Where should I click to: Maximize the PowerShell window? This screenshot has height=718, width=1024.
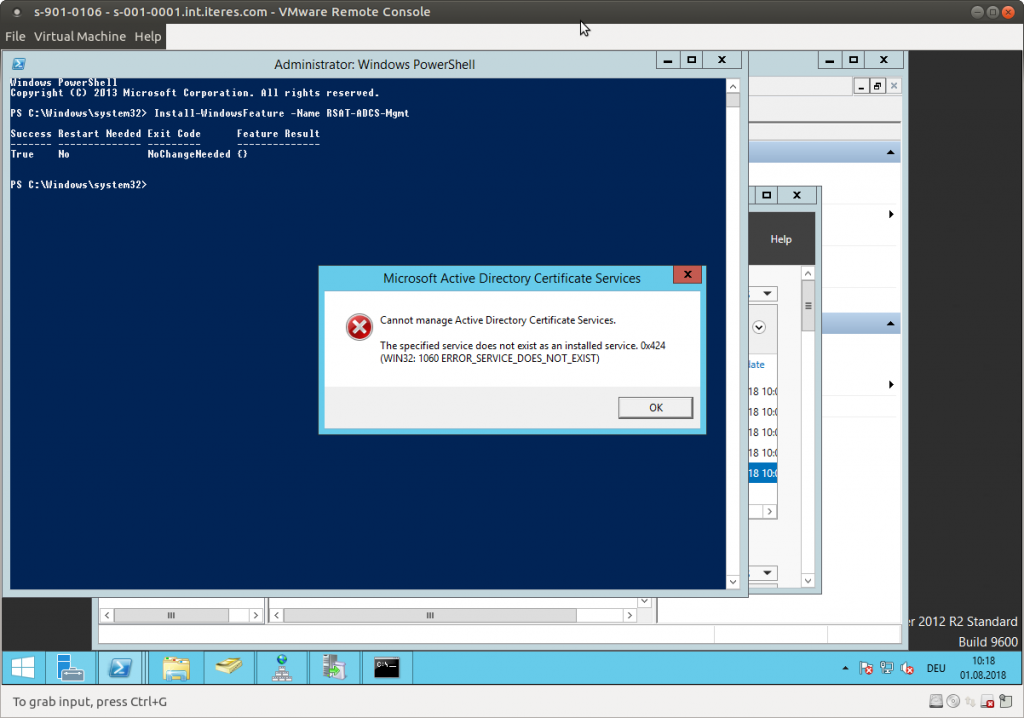pos(692,59)
